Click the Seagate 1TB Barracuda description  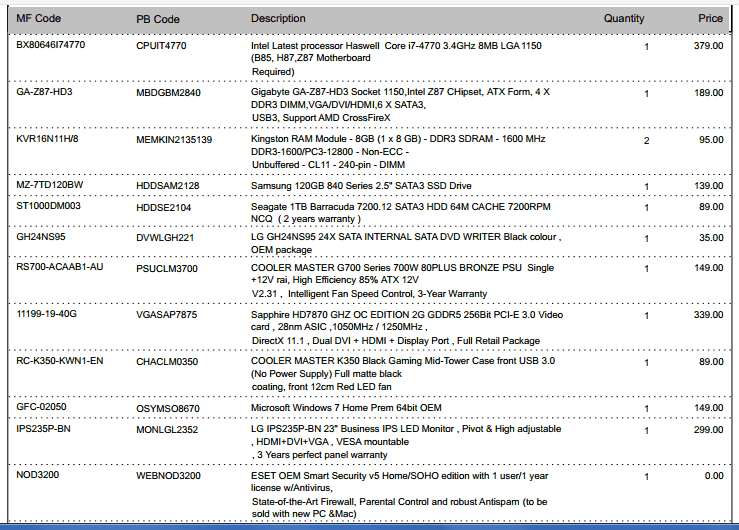tap(401, 212)
